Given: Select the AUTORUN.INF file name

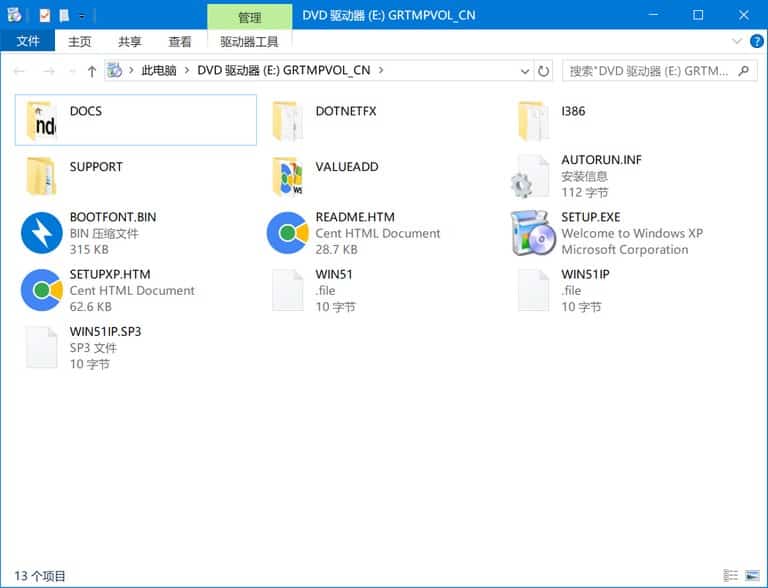Looking at the screenshot, I should [601, 160].
